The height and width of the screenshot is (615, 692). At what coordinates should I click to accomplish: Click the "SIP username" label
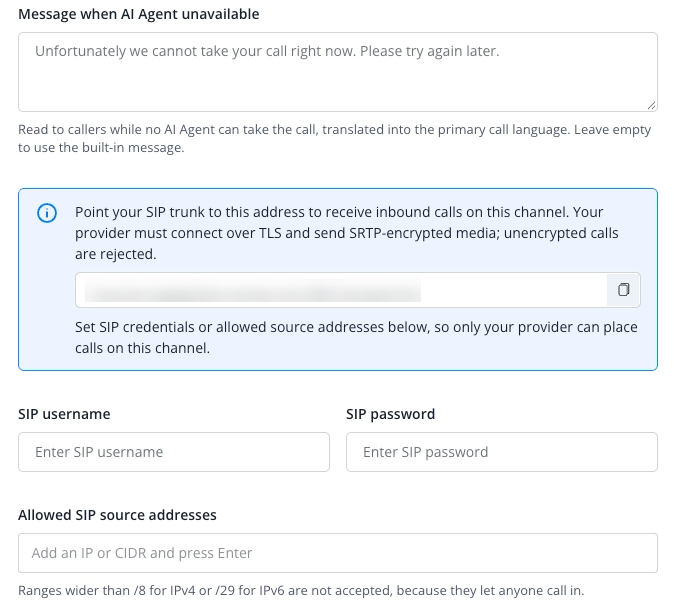[64, 414]
